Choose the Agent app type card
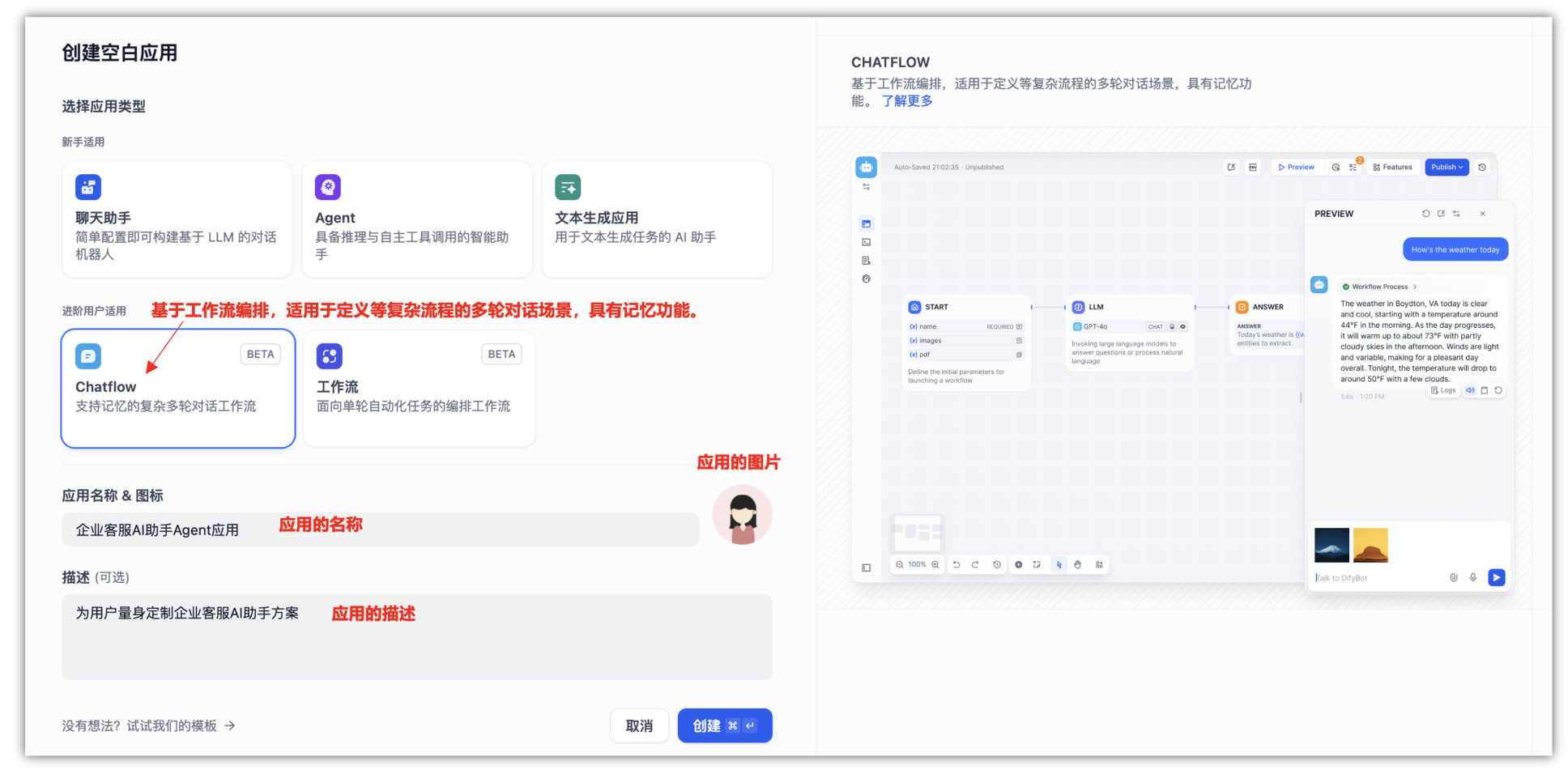The width and height of the screenshot is (1568, 774). coord(417,219)
